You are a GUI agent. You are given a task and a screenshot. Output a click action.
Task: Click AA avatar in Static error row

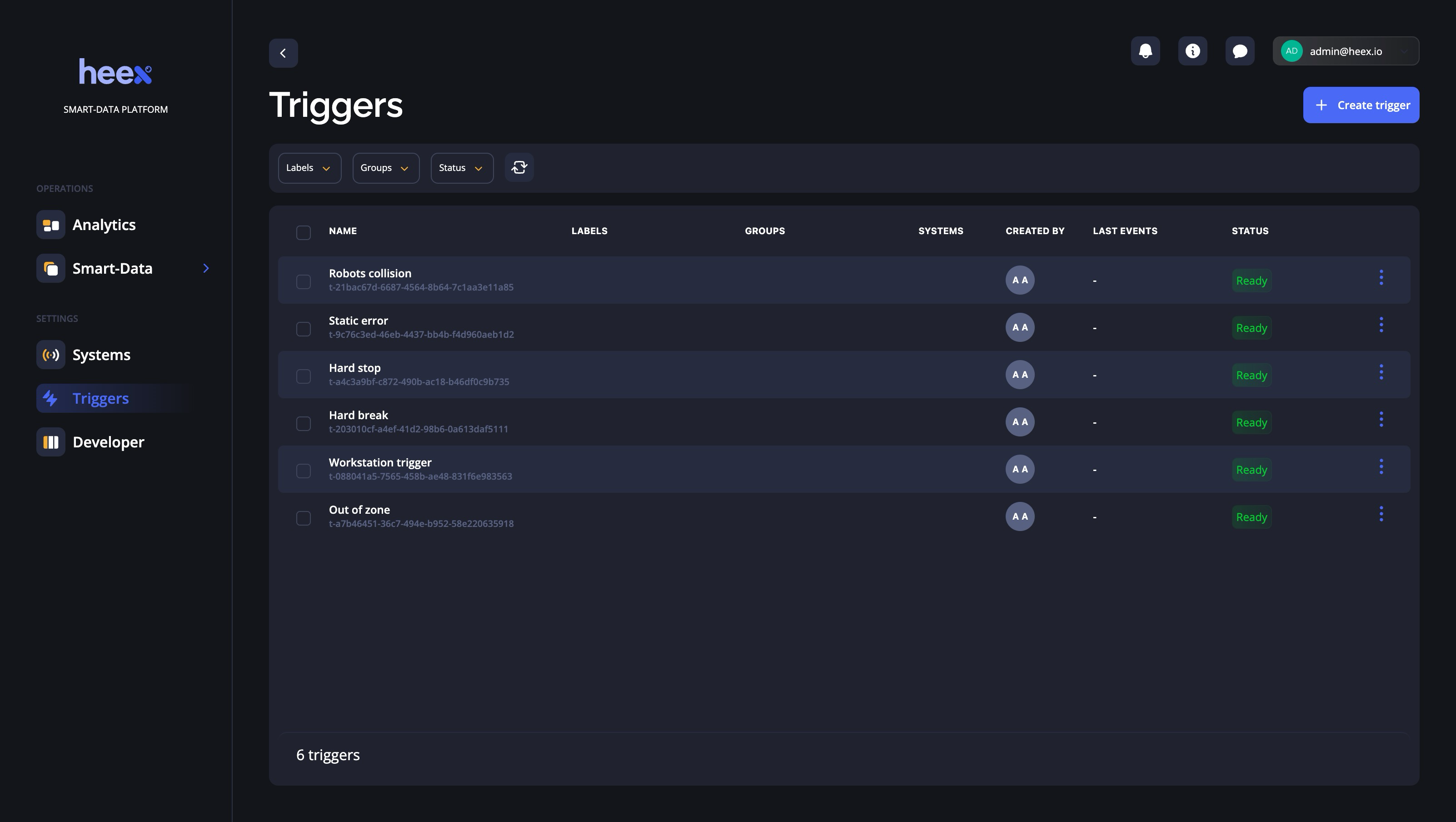click(1020, 327)
